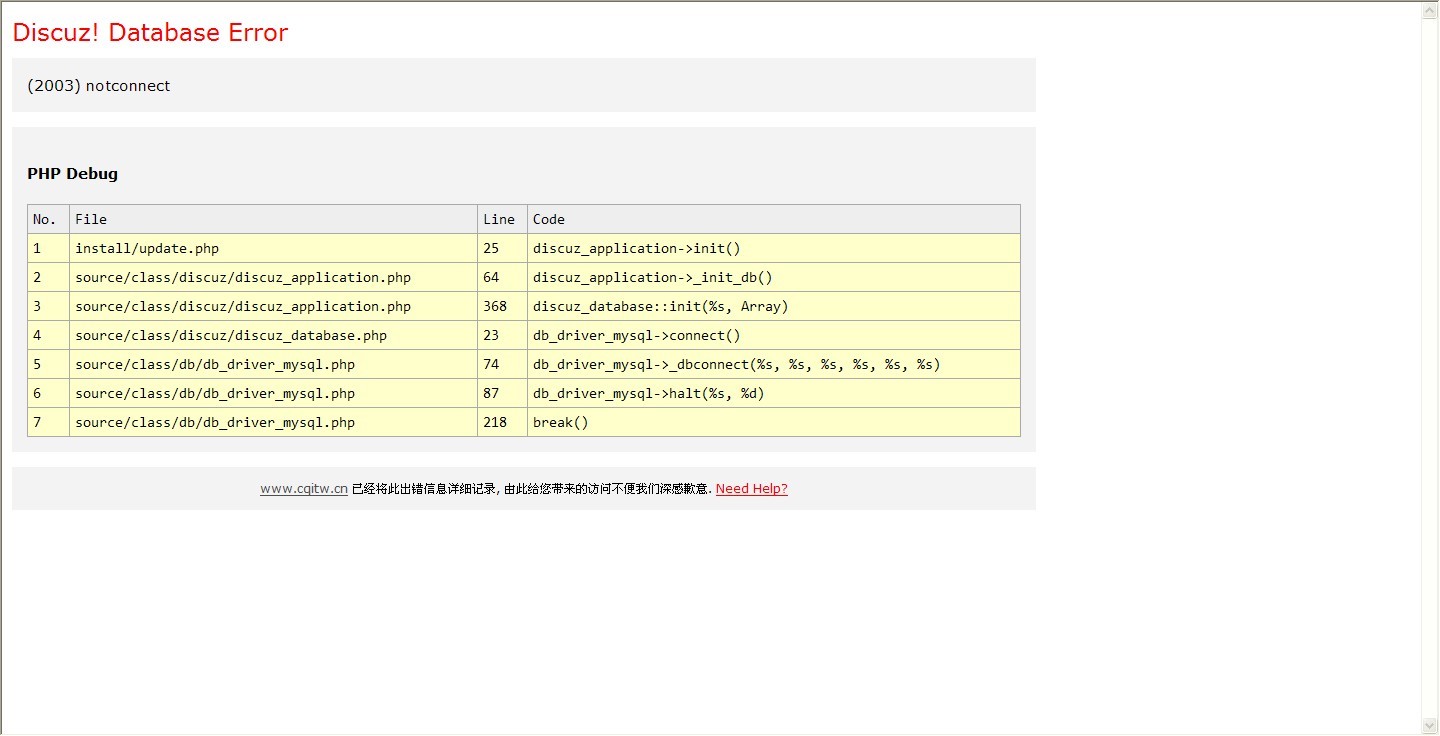Select line number 25 cell
Screen dimensions: 1440x736
[x=502, y=248]
